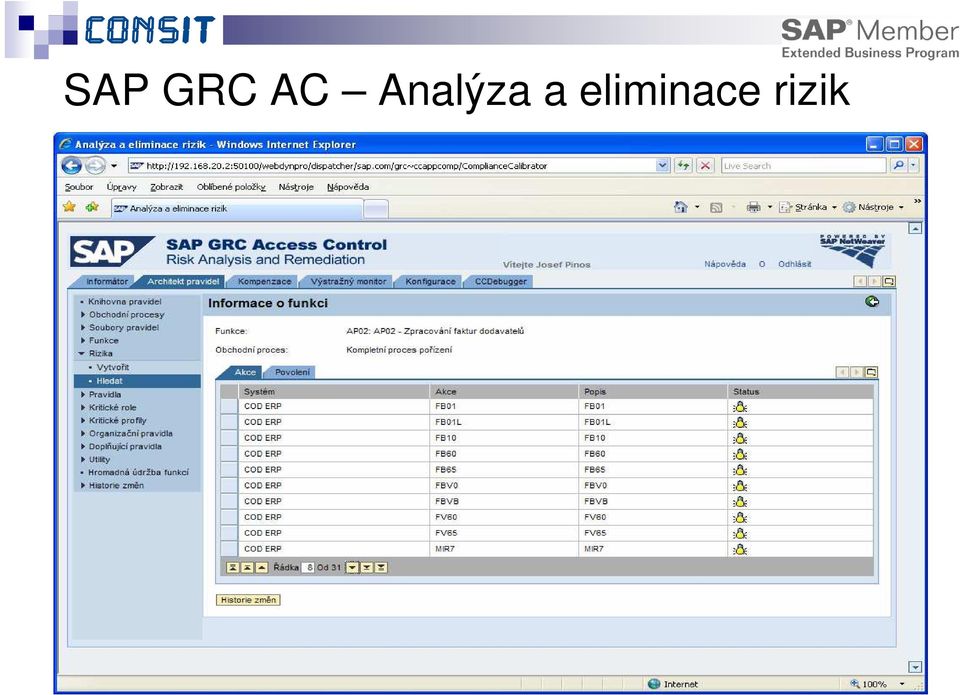The height and width of the screenshot is (695, 960).
Task: Click status icon in FBVB row
Action: [x=740, y=502]
